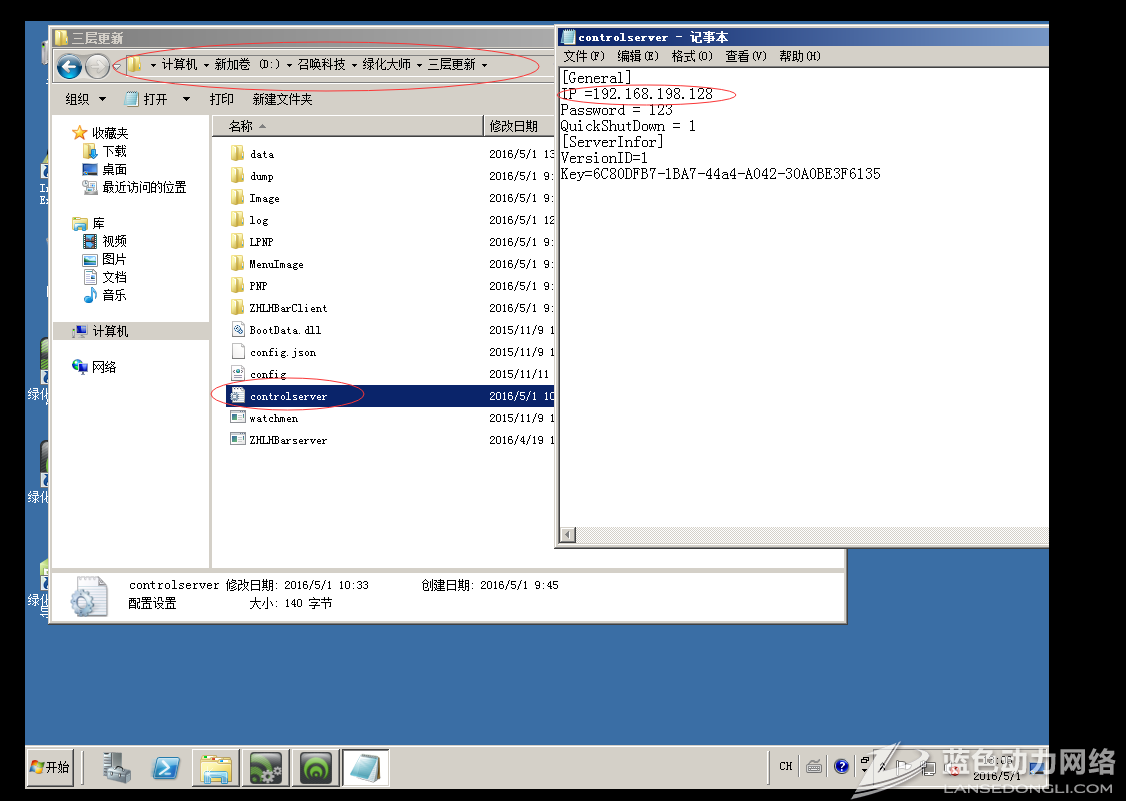
Task: Open the 文件(F) menu in Notepad
Action: pos(583,56)
